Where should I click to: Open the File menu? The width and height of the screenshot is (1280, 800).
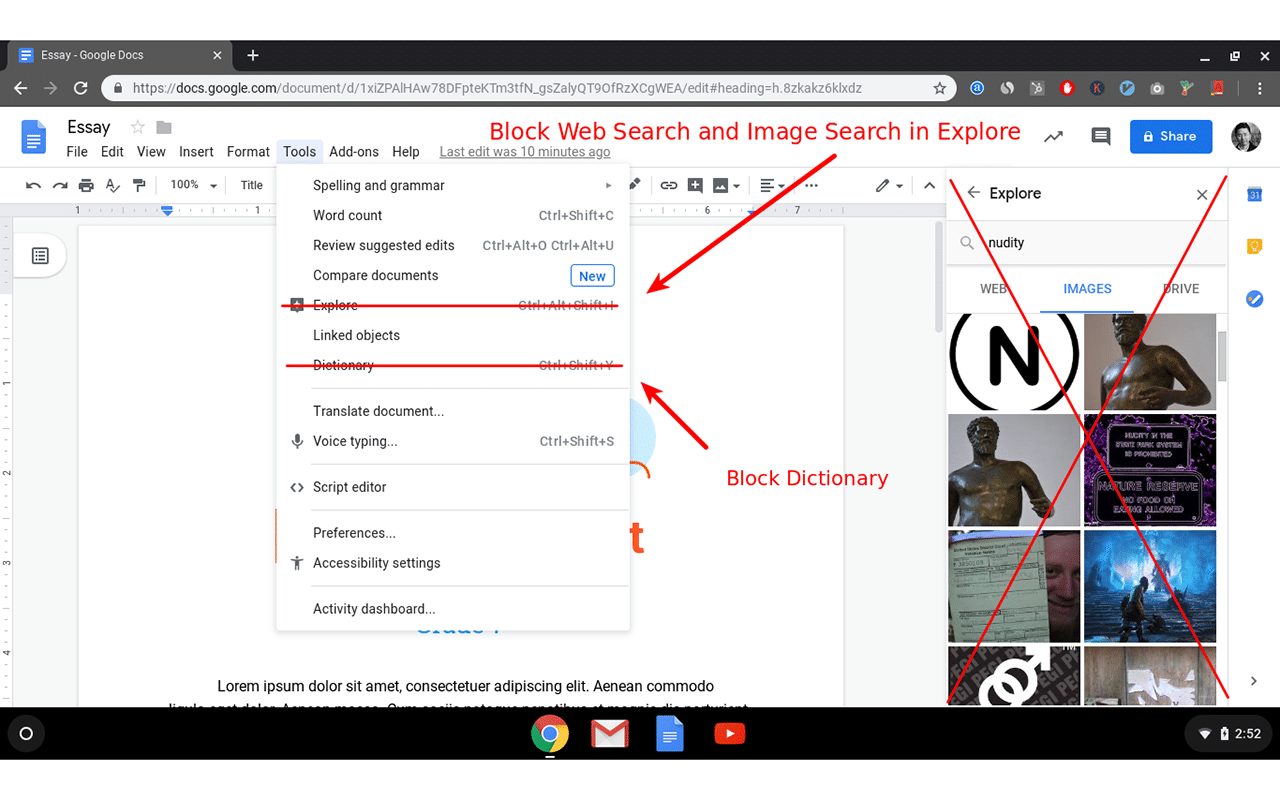click(77, 152)
